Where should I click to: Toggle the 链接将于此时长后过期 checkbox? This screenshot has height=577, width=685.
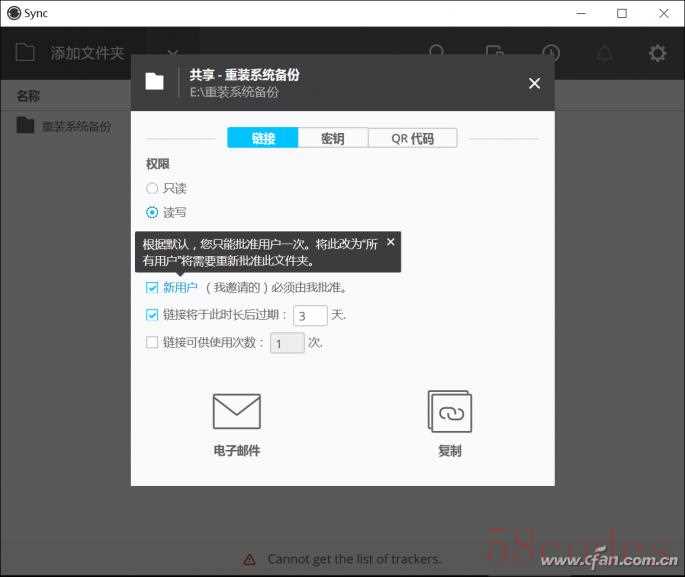(152, 314)
